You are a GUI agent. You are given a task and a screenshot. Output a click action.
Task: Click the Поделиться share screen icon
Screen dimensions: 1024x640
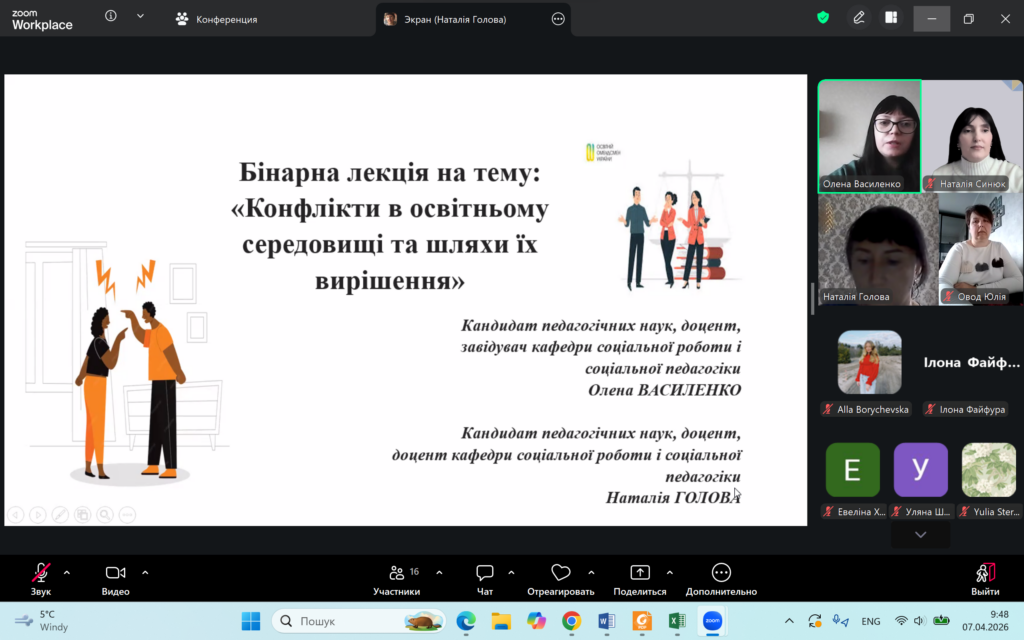(639, 574)
